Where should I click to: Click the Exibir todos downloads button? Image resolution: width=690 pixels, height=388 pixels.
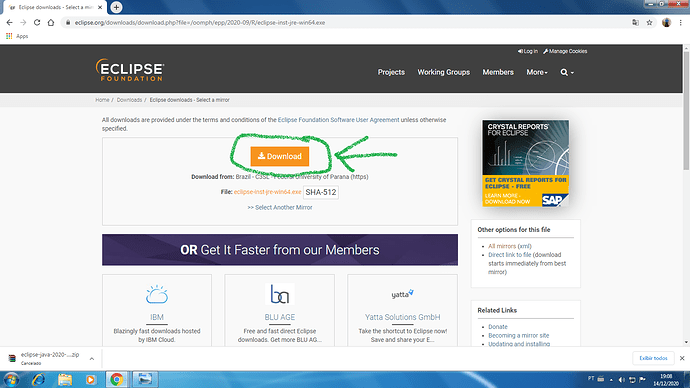point(653,358)
